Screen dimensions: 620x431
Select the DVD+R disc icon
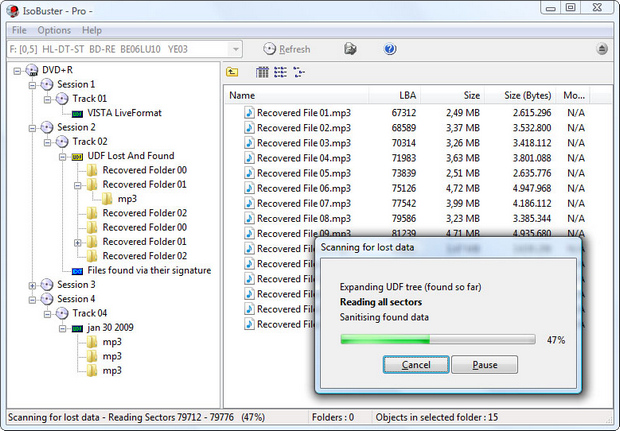32,70
